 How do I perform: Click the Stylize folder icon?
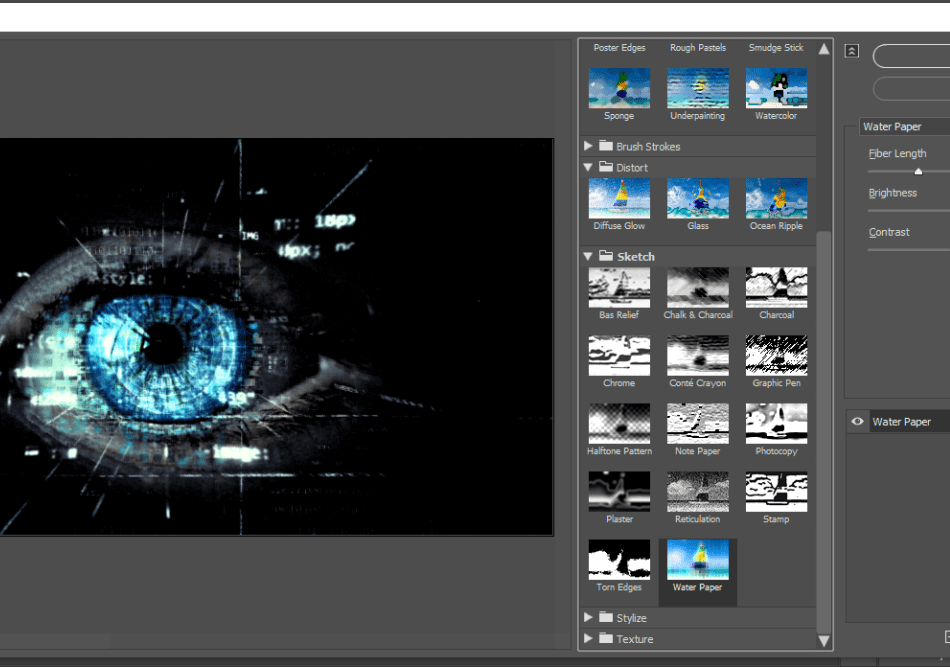(606, 617)
